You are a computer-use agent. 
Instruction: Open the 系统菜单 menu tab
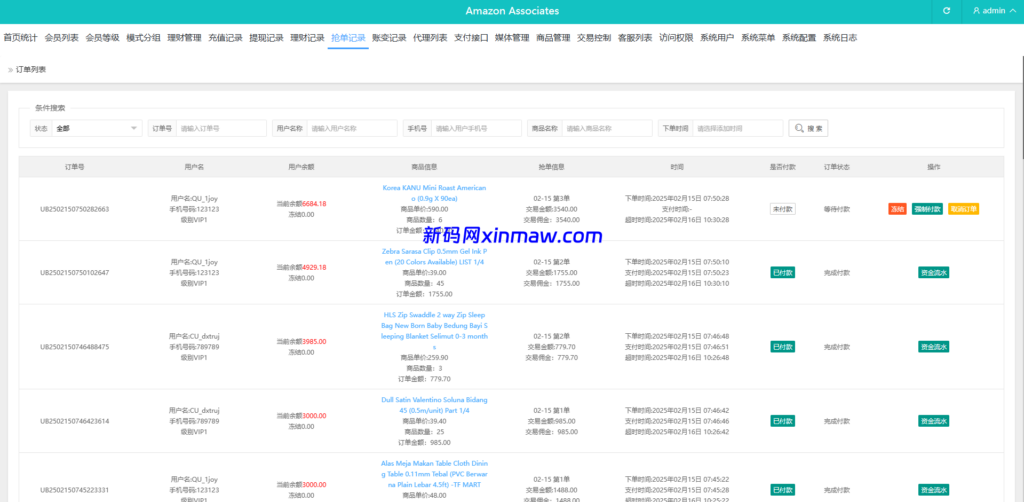(758, 38)
